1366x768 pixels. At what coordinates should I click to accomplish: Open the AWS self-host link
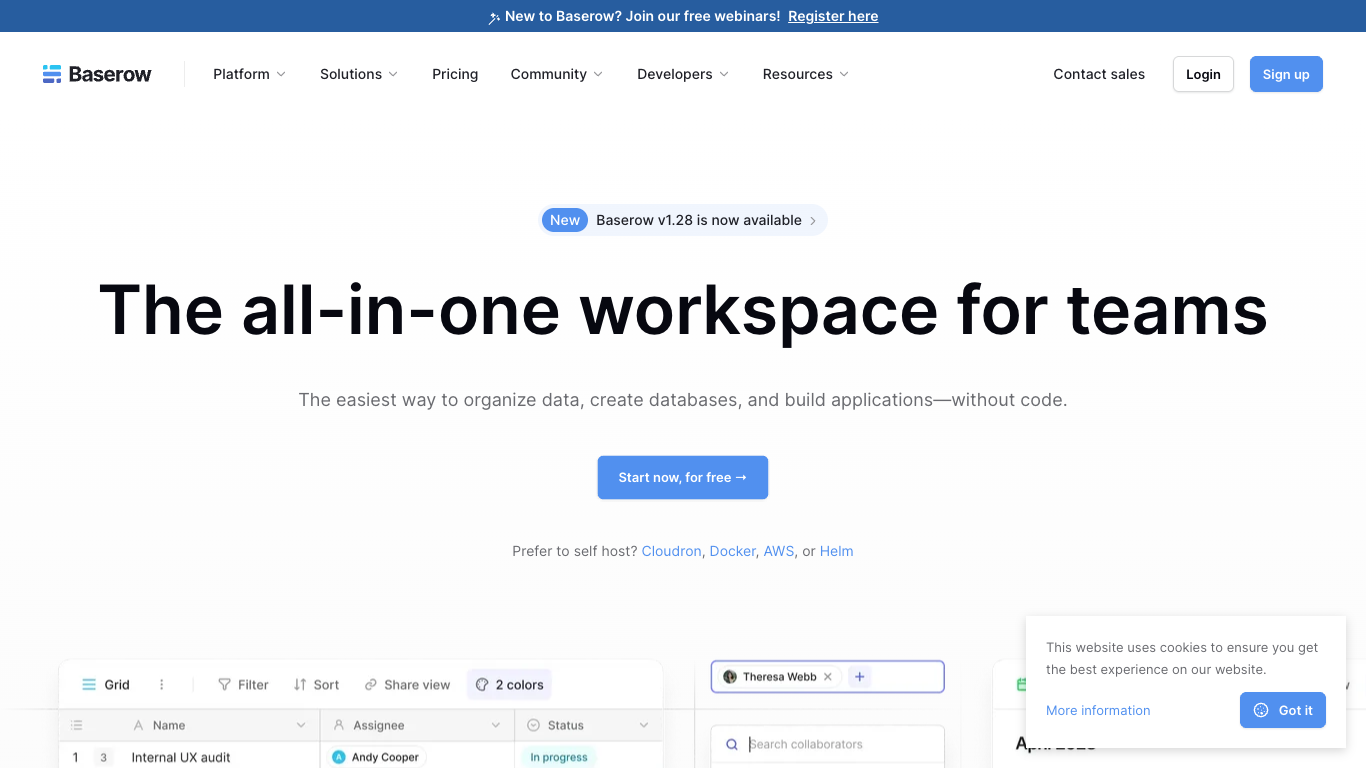(778, 551)
